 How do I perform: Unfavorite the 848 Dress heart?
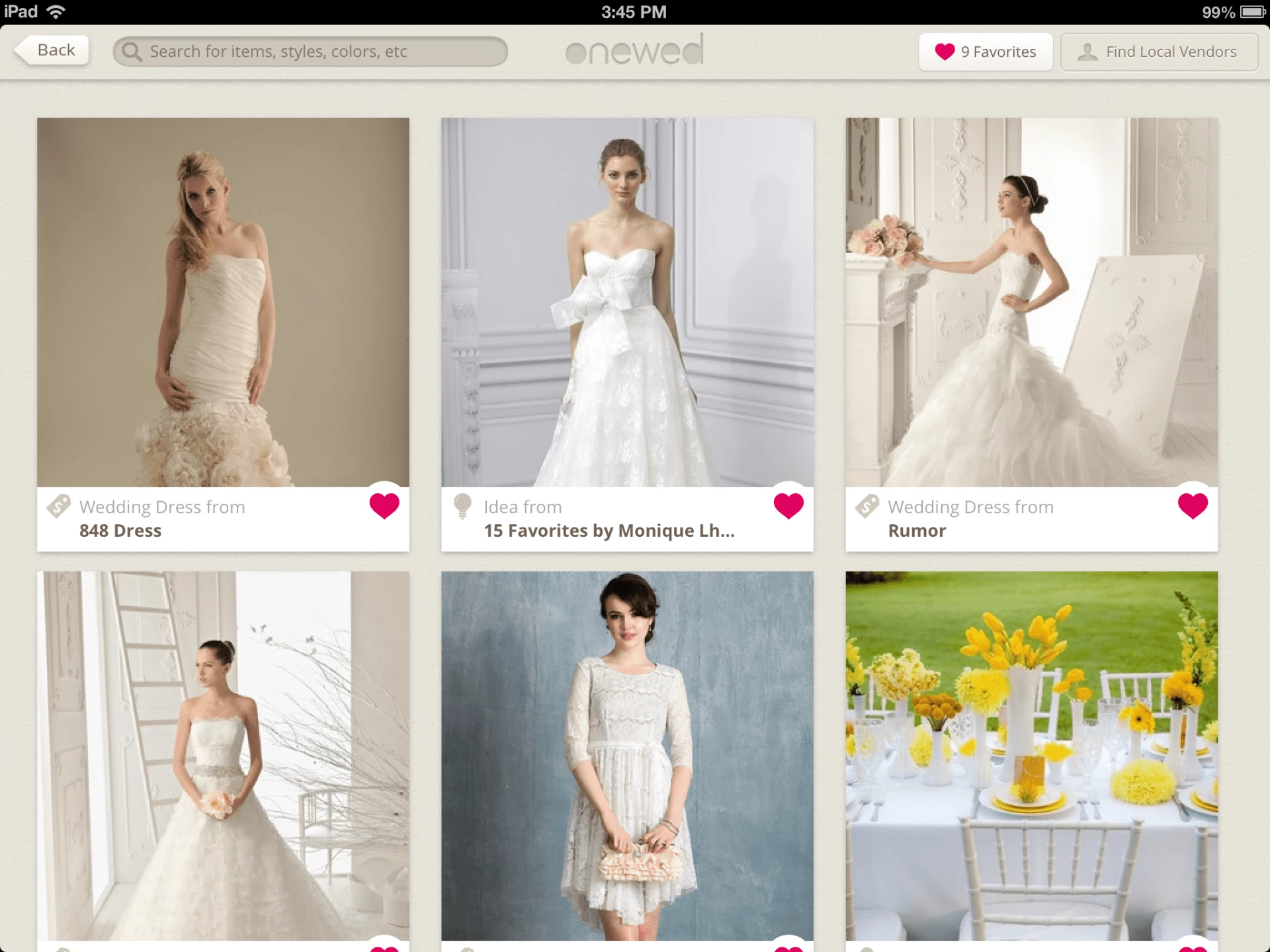tap(384, 506)
